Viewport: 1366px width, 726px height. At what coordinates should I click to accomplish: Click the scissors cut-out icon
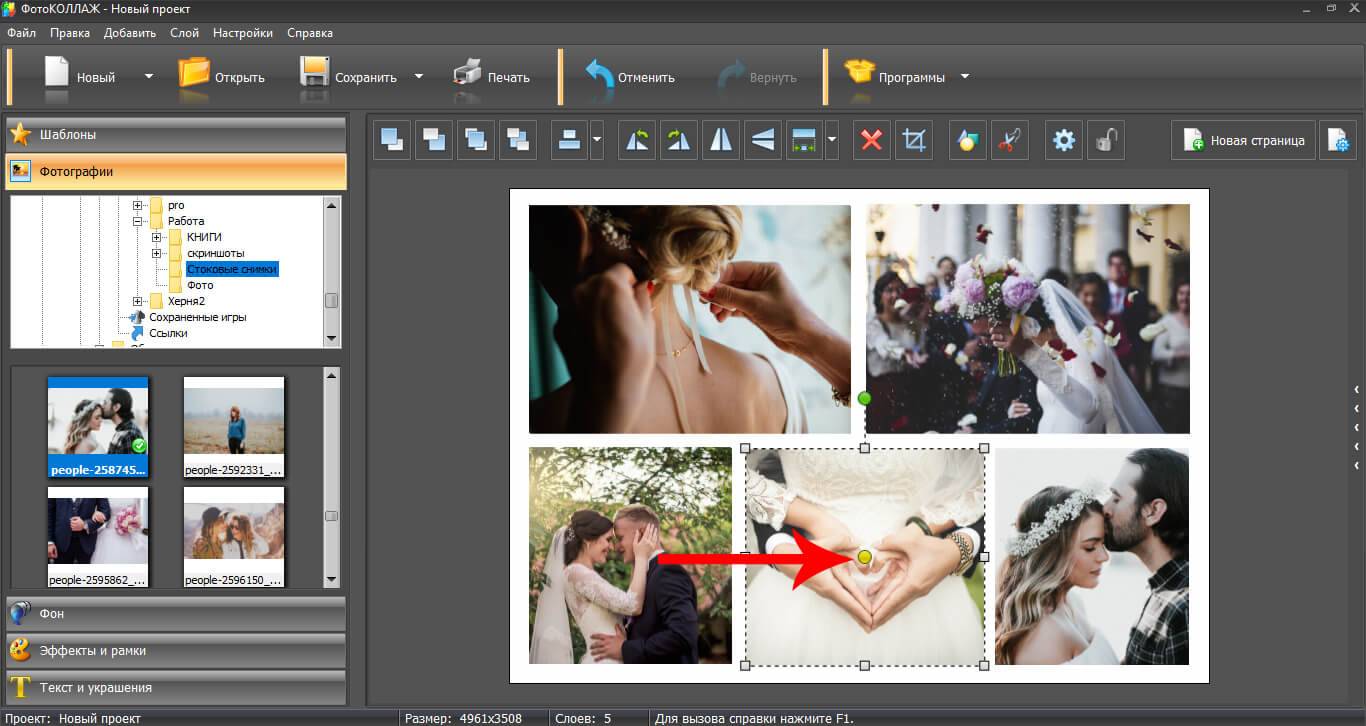pos(1010,140)
